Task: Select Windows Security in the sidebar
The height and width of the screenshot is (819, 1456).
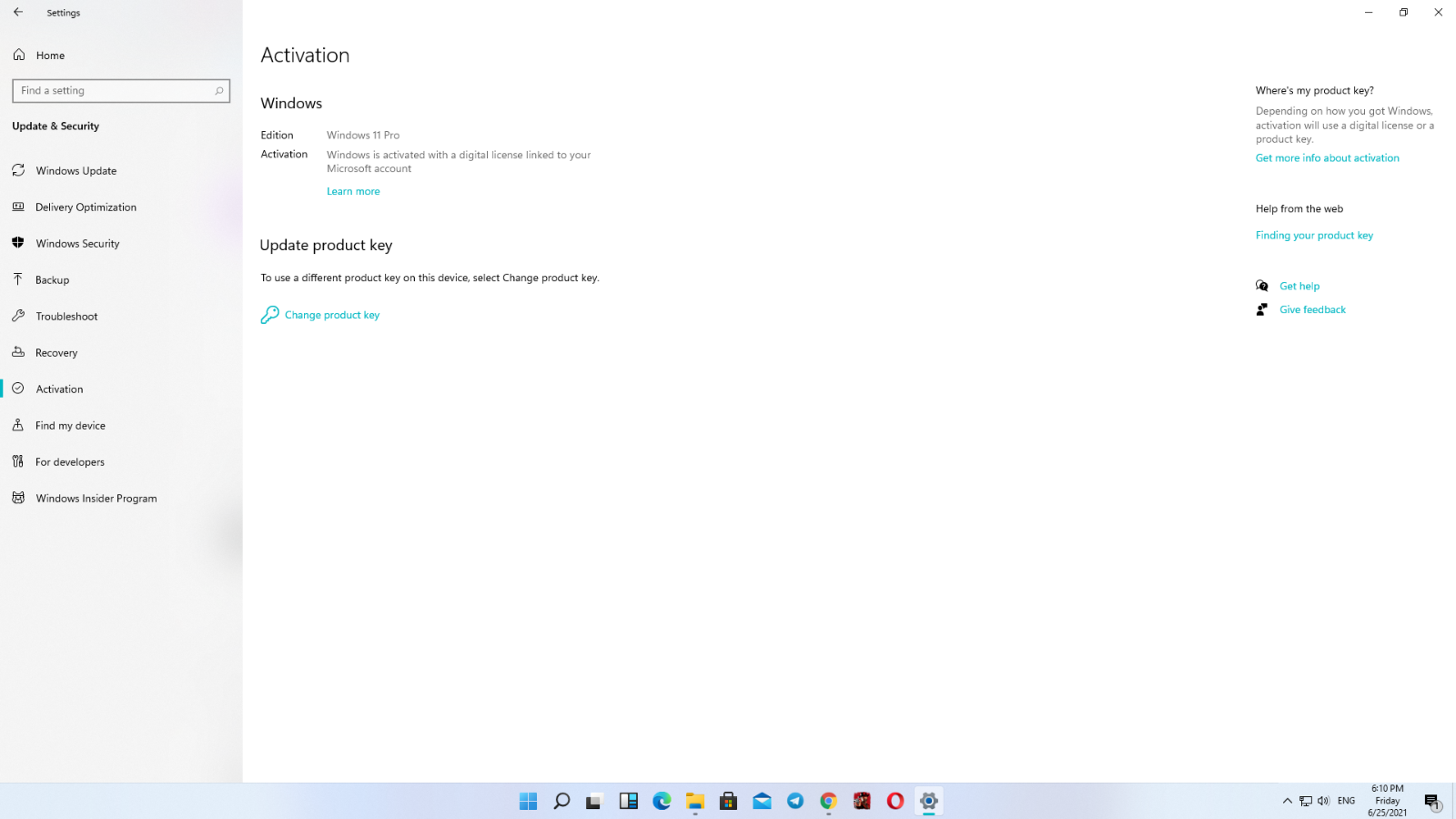Action: point(77,243)
